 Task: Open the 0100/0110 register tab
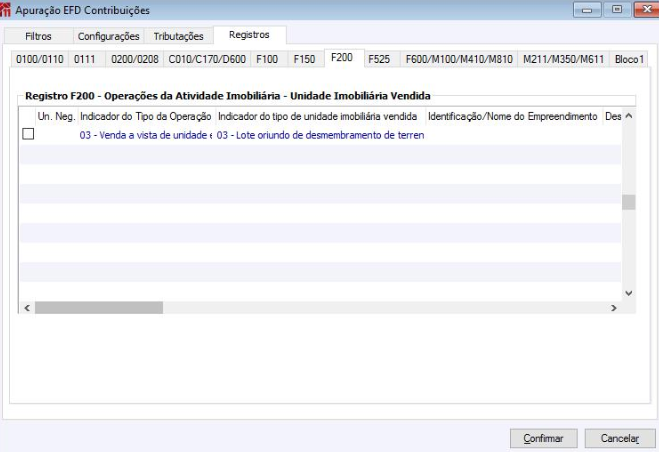(40, 59)
